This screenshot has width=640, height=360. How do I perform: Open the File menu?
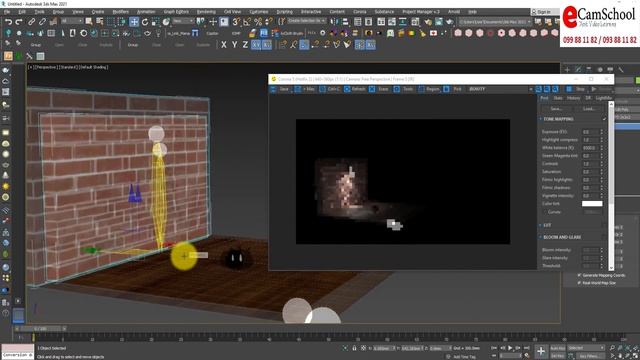(7, 12)
